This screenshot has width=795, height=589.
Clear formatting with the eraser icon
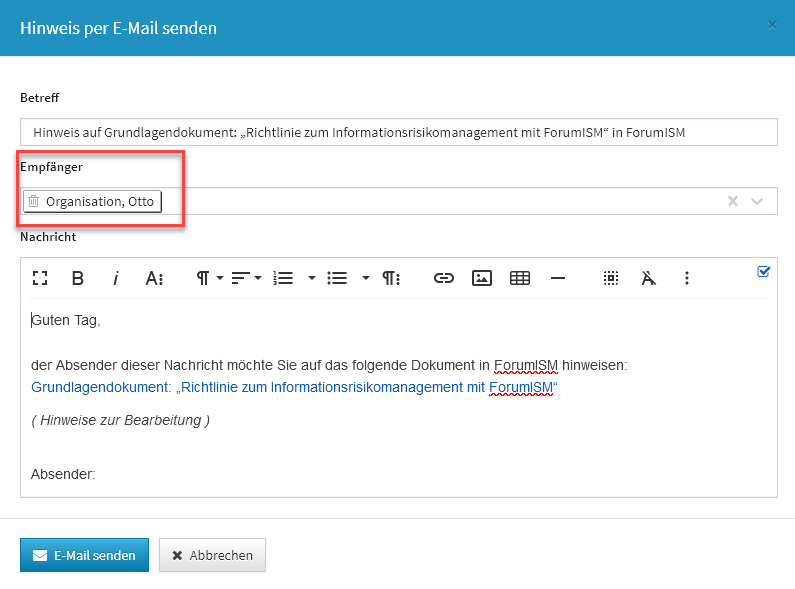pyautogui.click(x=648, y=278)
